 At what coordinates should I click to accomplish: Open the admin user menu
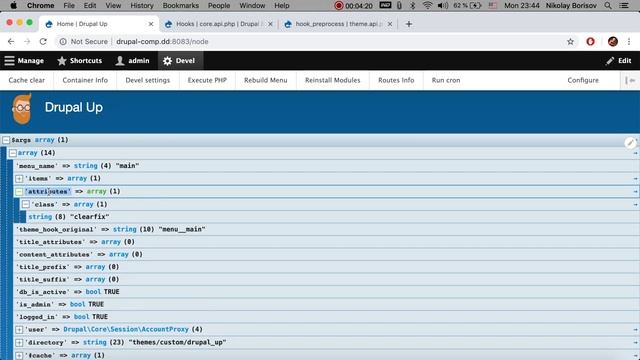click(132, 61)
